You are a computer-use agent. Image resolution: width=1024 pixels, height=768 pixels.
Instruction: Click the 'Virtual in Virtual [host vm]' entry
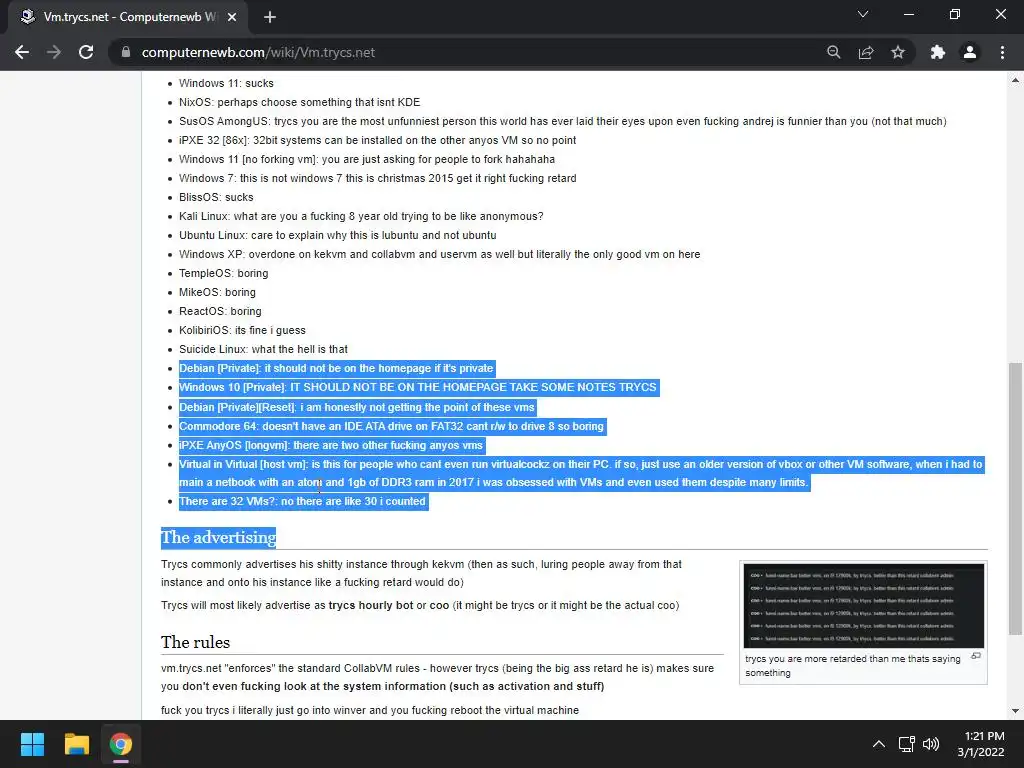click(581, 473)
